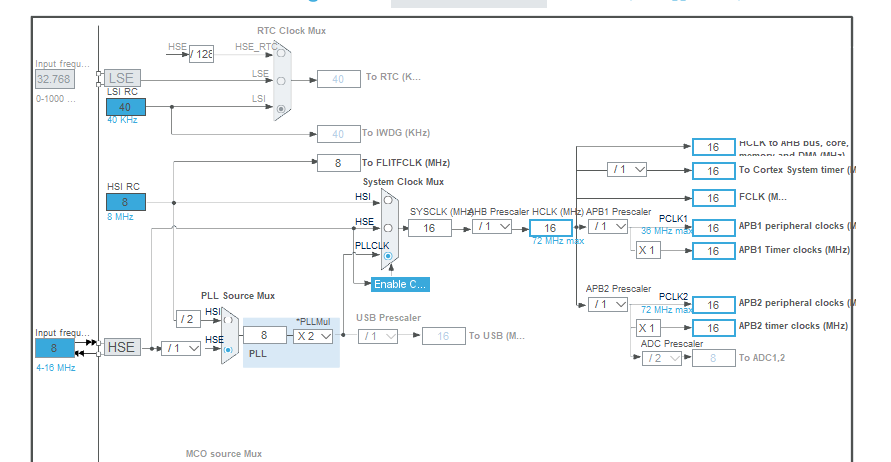Click the '72 MHz max' HCLK label

tap(558, 241)
